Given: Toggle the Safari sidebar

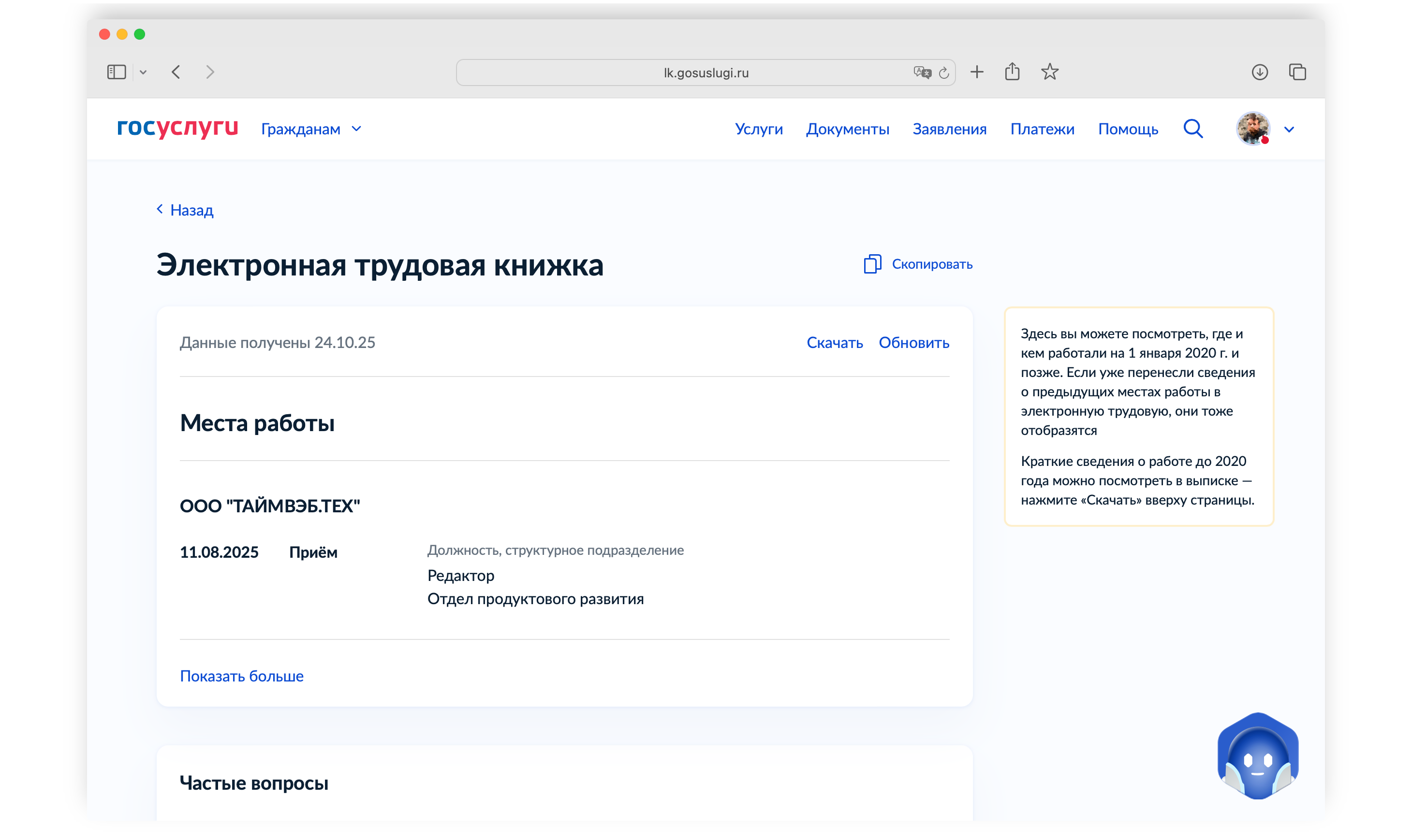Looking at the screenshot, I should click(x=116, y=72).
